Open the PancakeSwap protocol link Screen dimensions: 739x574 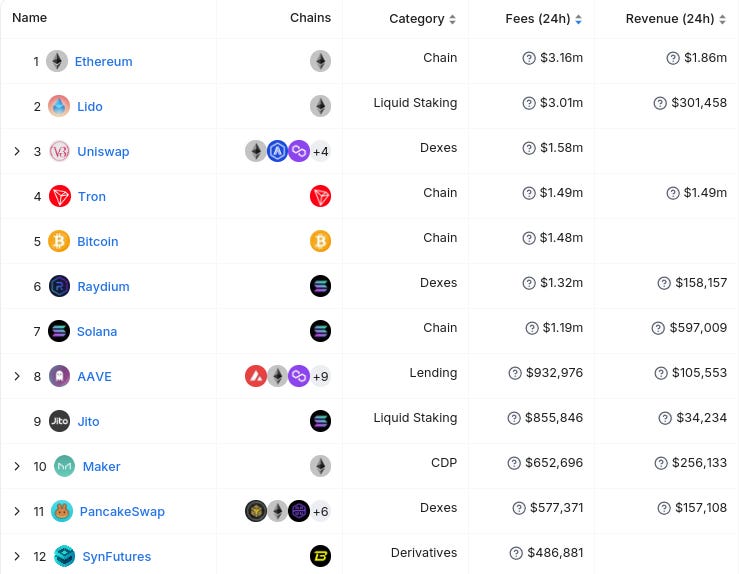[x=122, y=512]
